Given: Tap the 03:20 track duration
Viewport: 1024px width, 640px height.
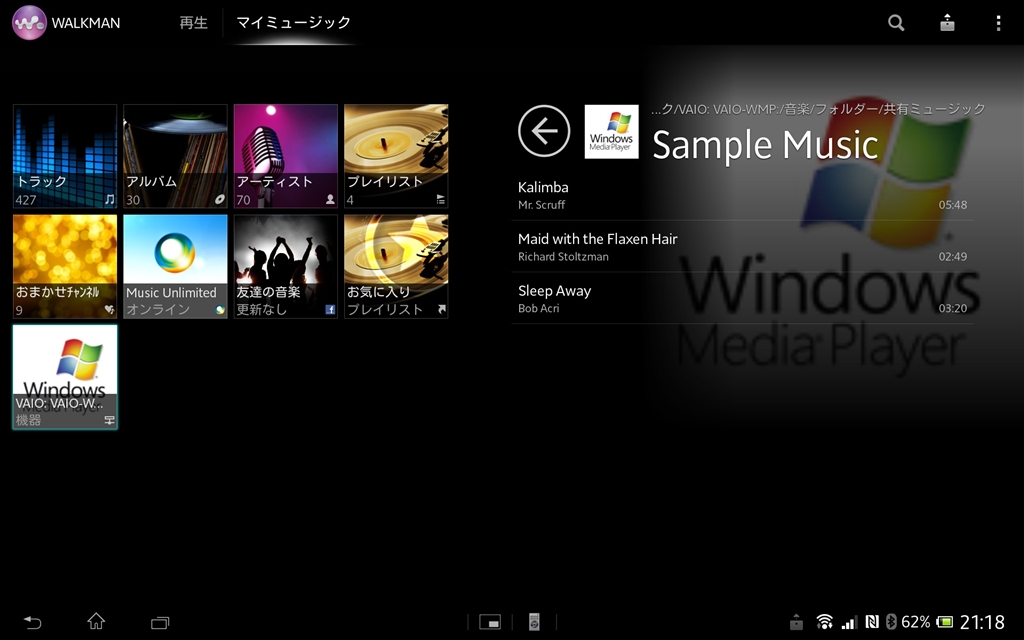Looking at the screenshot, I should pos(953,308).
